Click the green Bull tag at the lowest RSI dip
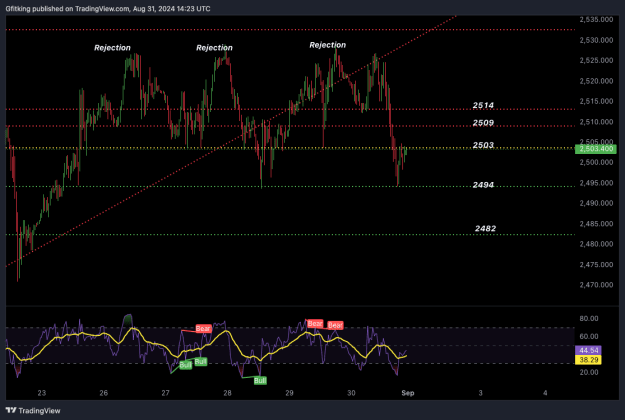 (260, 381)
